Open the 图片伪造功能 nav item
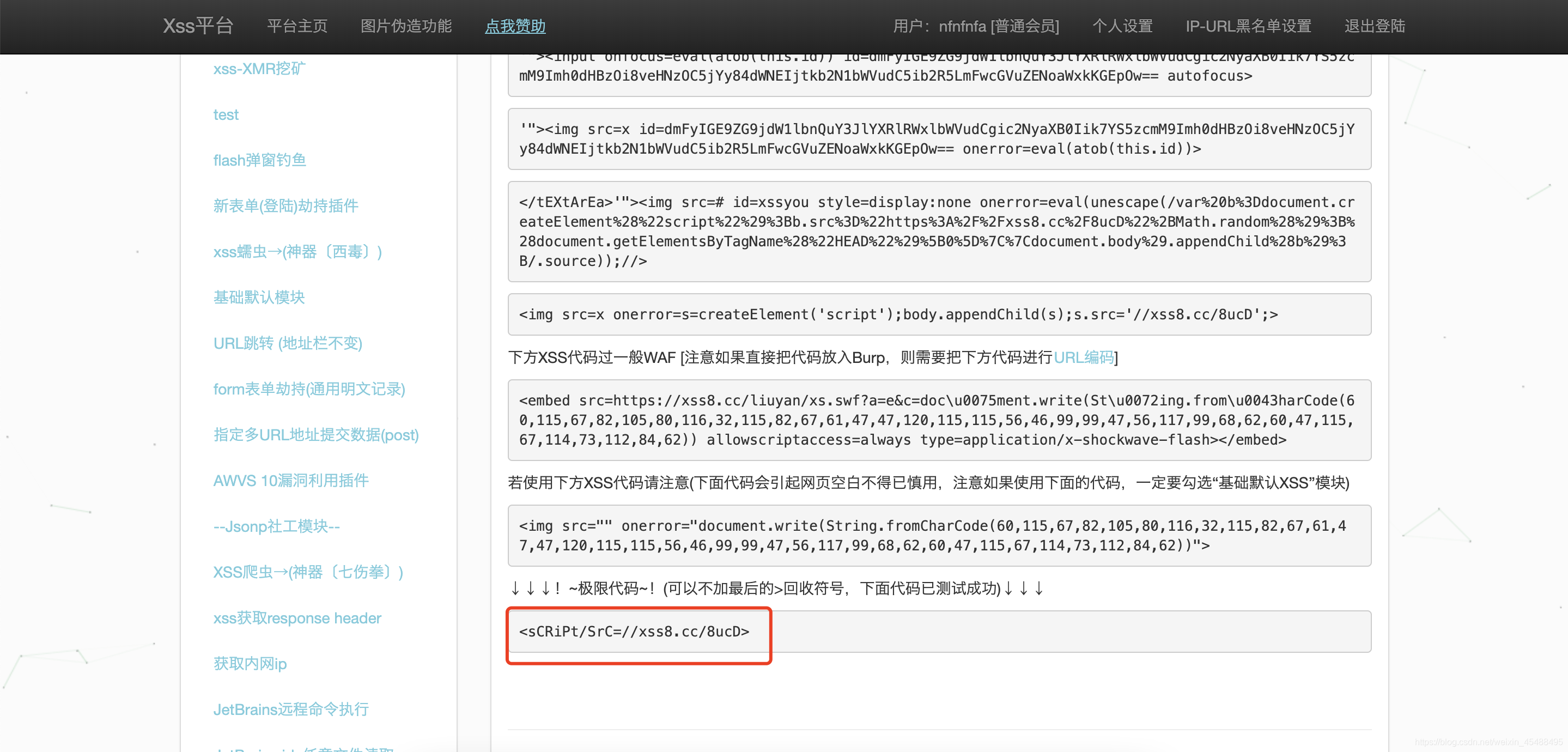Viewport: 1568px width, 752px height. [x=406, y=26]
